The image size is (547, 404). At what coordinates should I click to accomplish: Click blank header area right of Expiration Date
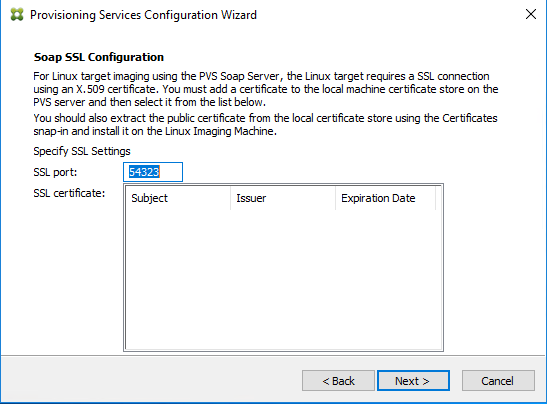[x=439, y=198]
